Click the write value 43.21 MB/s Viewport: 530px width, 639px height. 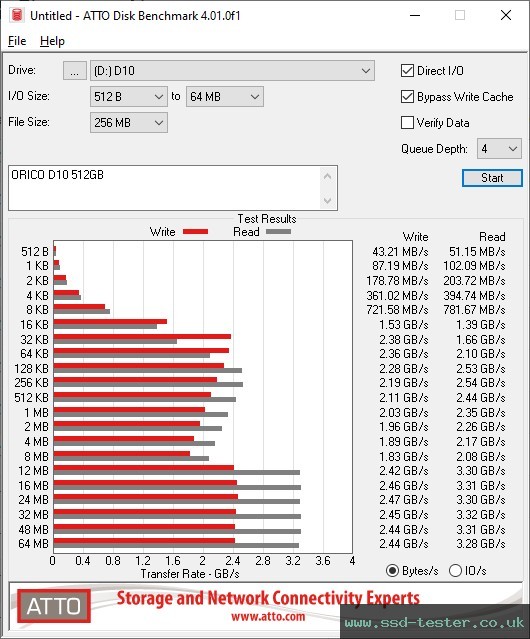400,252
